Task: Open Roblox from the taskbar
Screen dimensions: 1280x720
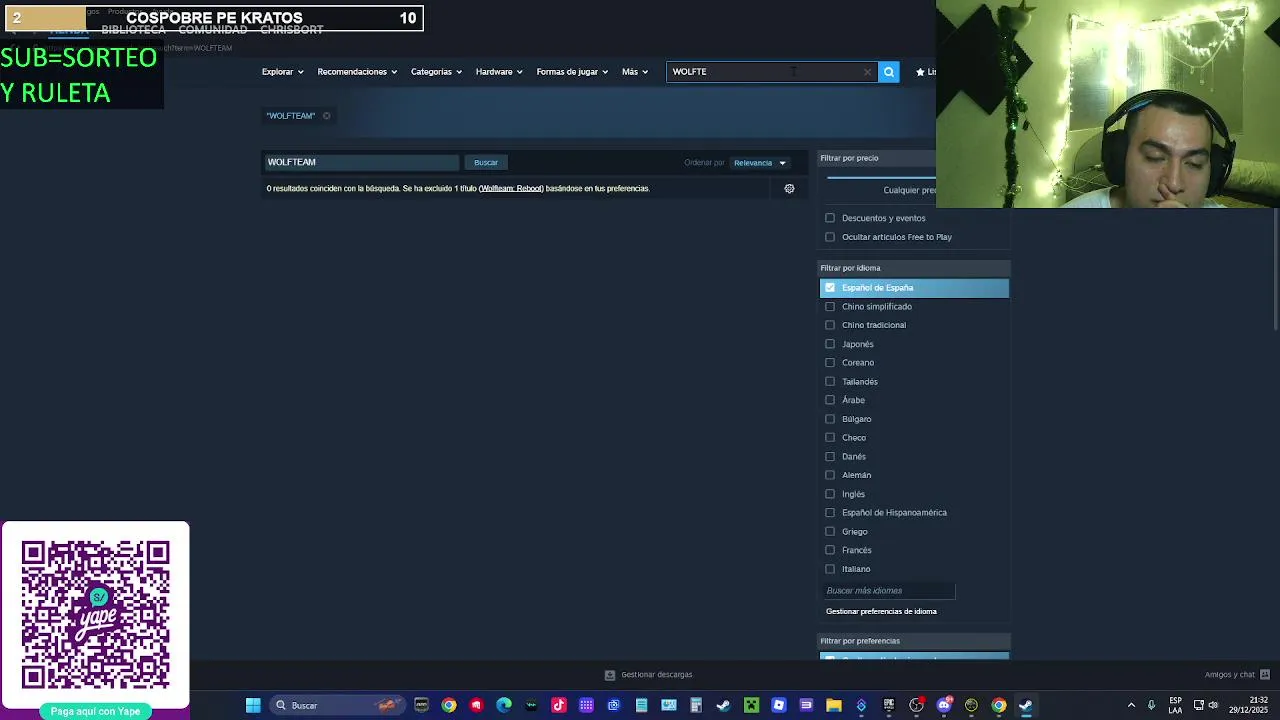Action: (779, 705)
